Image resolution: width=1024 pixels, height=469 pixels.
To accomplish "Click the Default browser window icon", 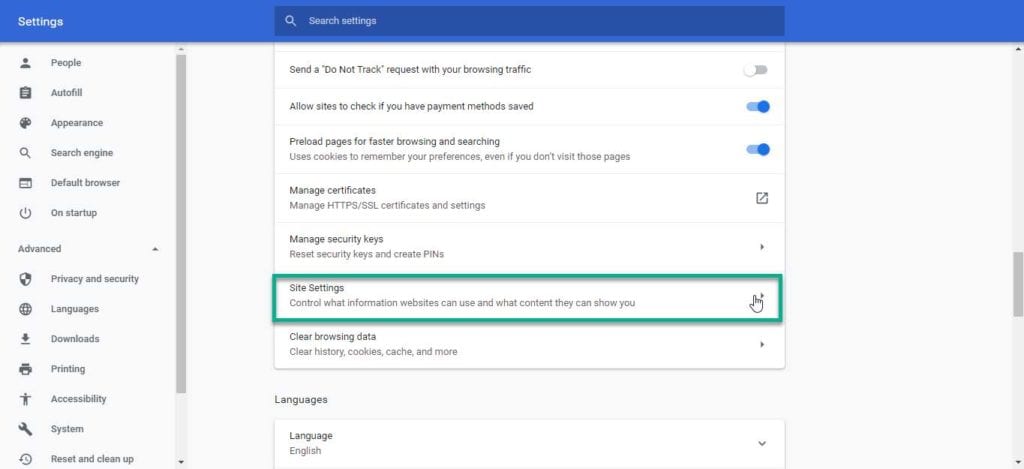I will coord(25,183).
